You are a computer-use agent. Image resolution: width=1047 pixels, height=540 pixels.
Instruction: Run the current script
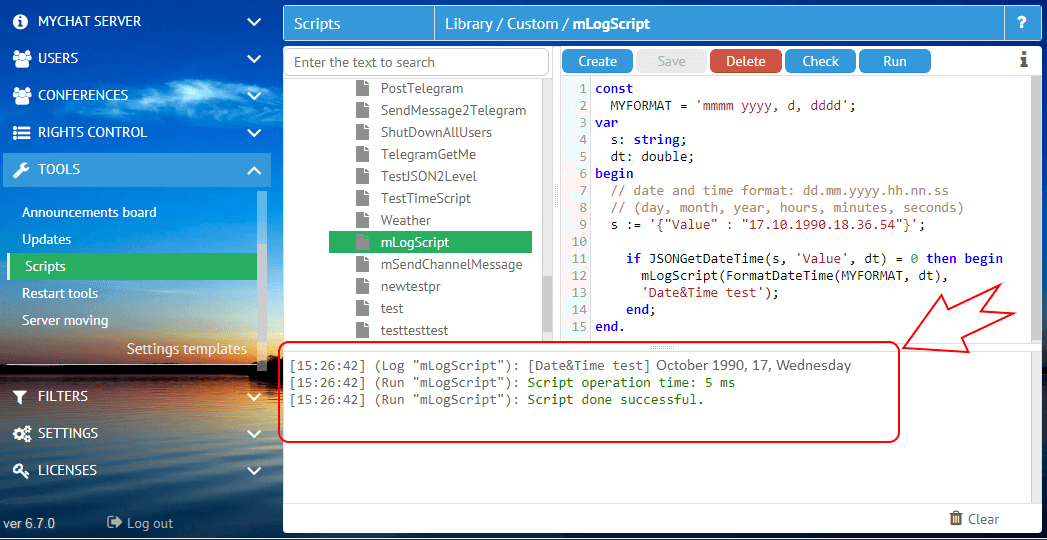point(894,61)
